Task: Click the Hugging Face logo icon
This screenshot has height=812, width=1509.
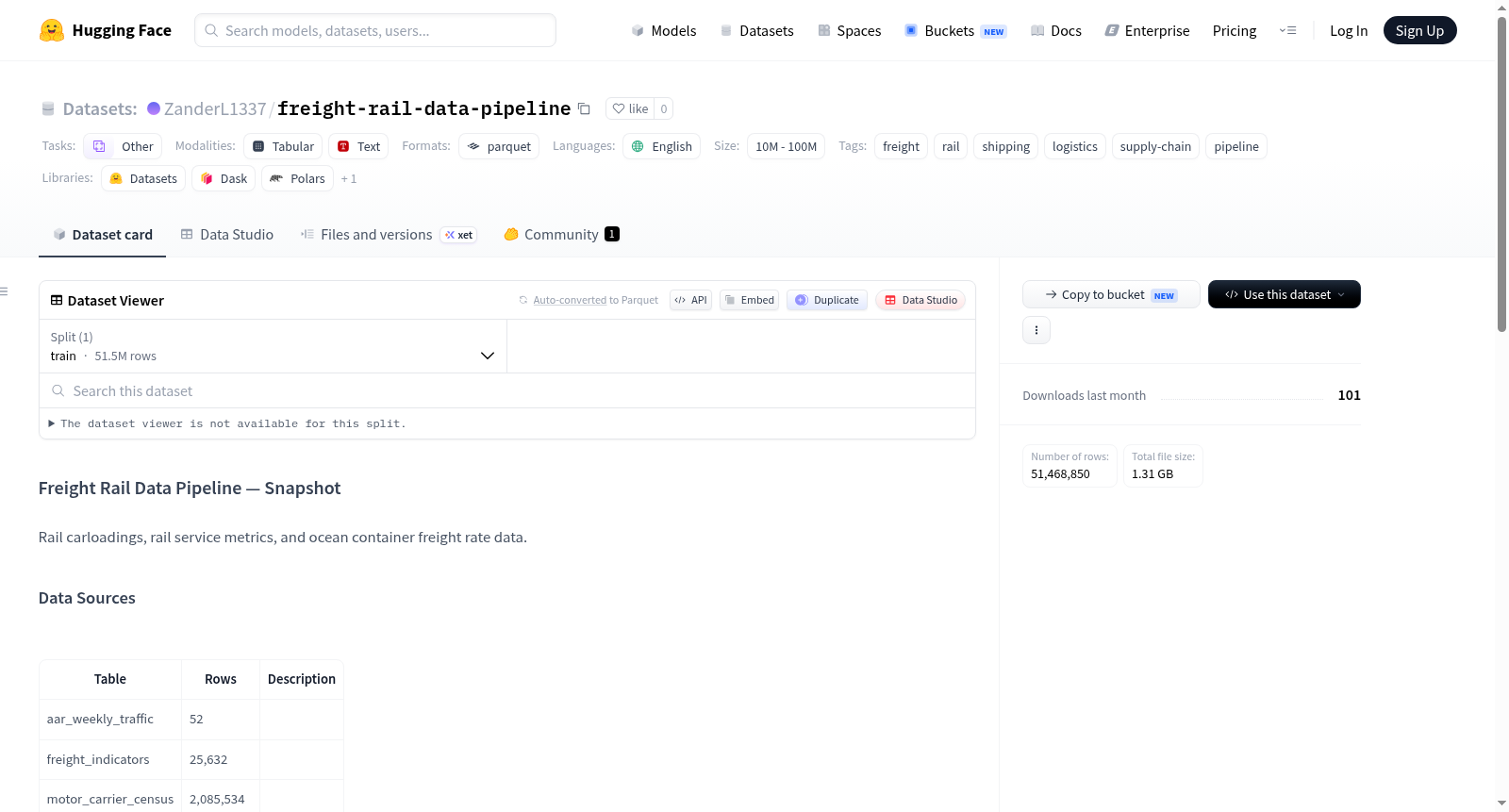Action: coord(52,30)
